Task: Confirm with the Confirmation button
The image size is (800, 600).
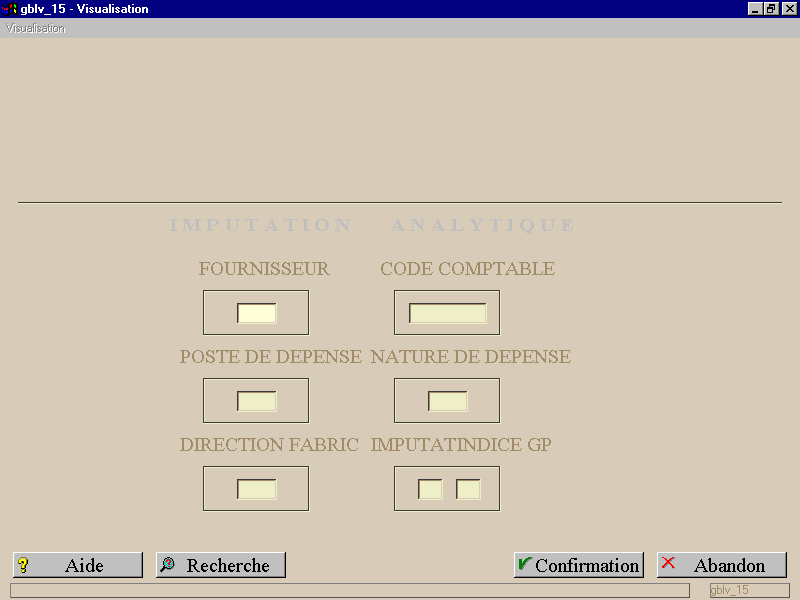Action: (x=579, y=565)
